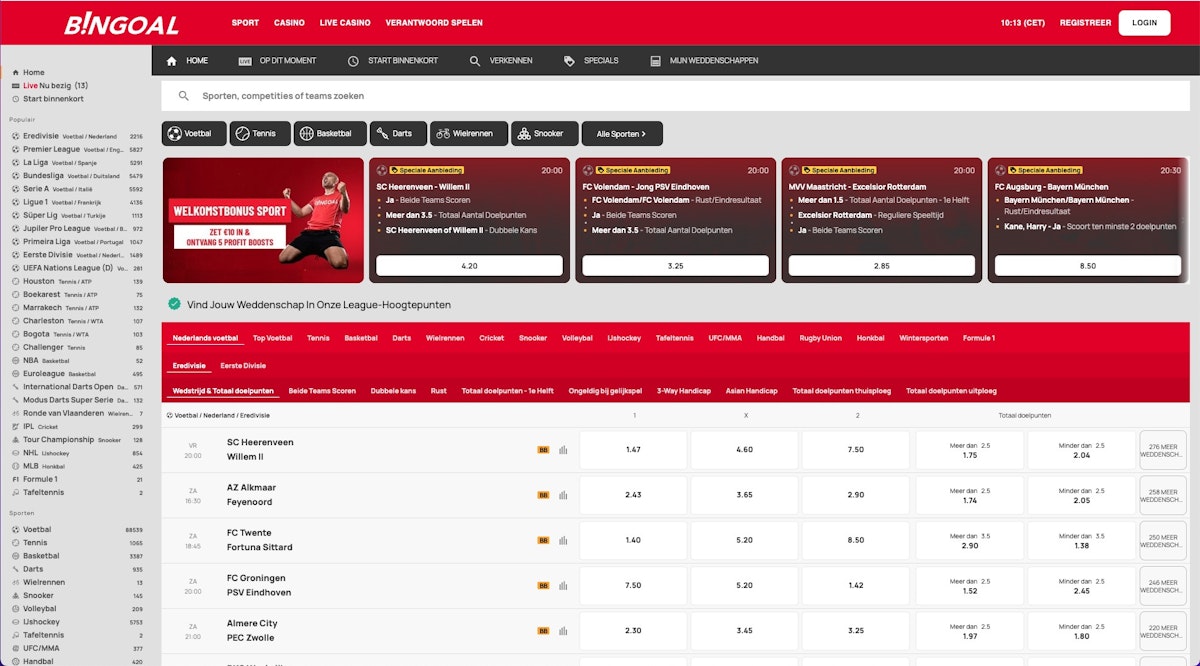Screen dimensions: 1200x666
Task: Click the search field for sports and teams
Action: pyautogui.click(x=675, y=96)
